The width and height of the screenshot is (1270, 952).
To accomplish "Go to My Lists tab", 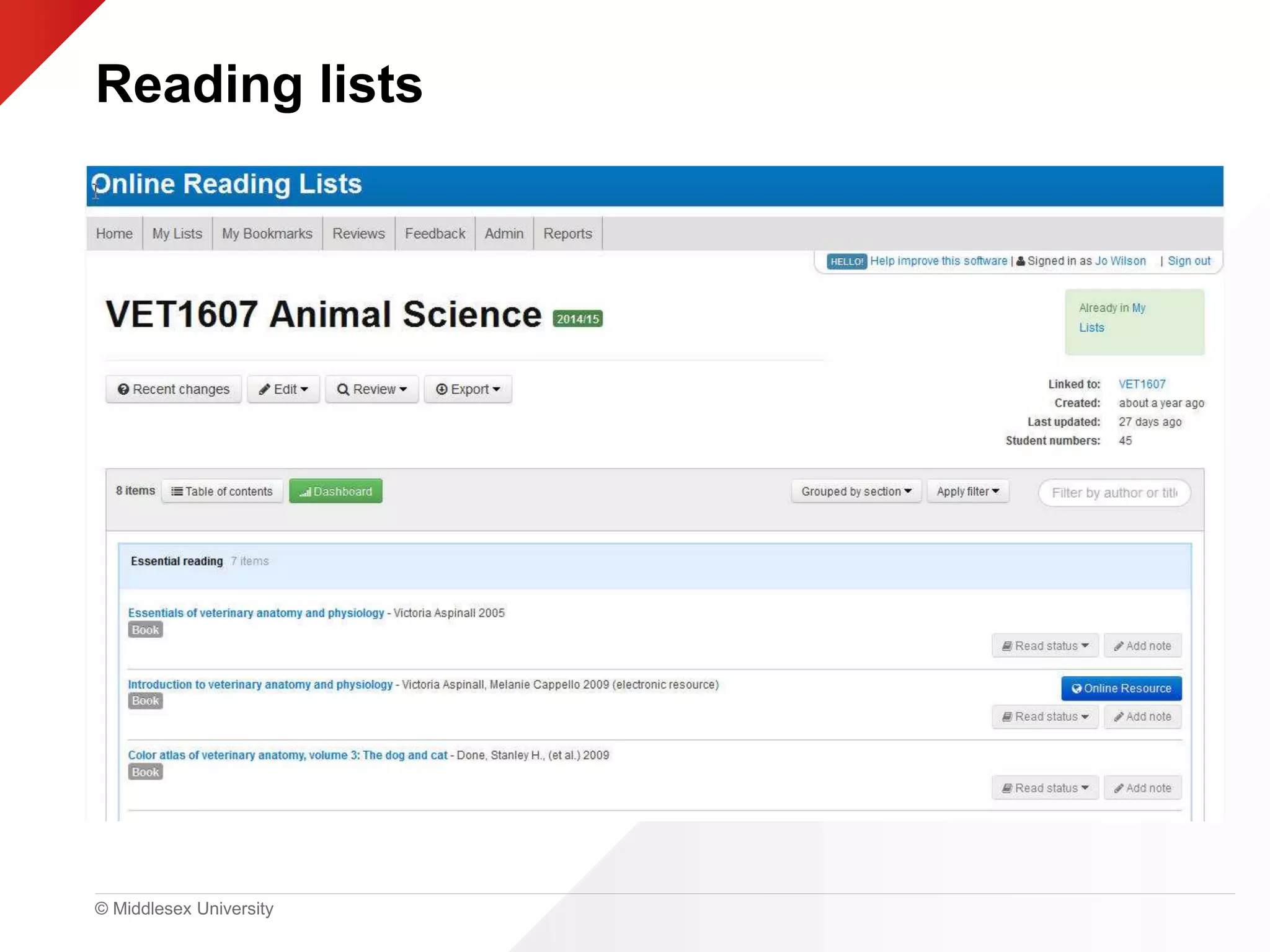I will [x=177, y=234].
